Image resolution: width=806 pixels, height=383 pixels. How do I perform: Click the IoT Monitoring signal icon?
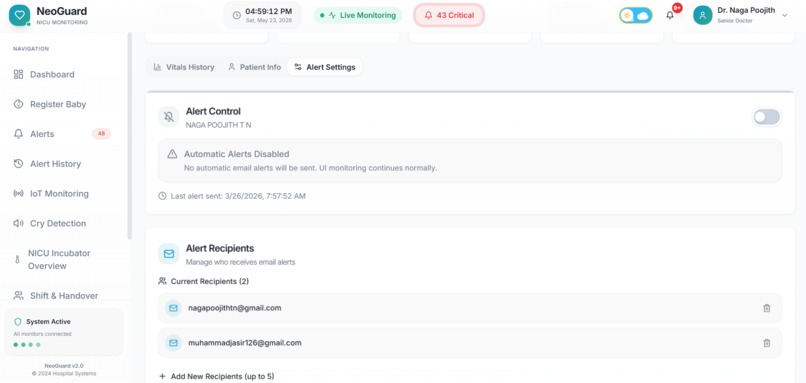tap(19, 194)
